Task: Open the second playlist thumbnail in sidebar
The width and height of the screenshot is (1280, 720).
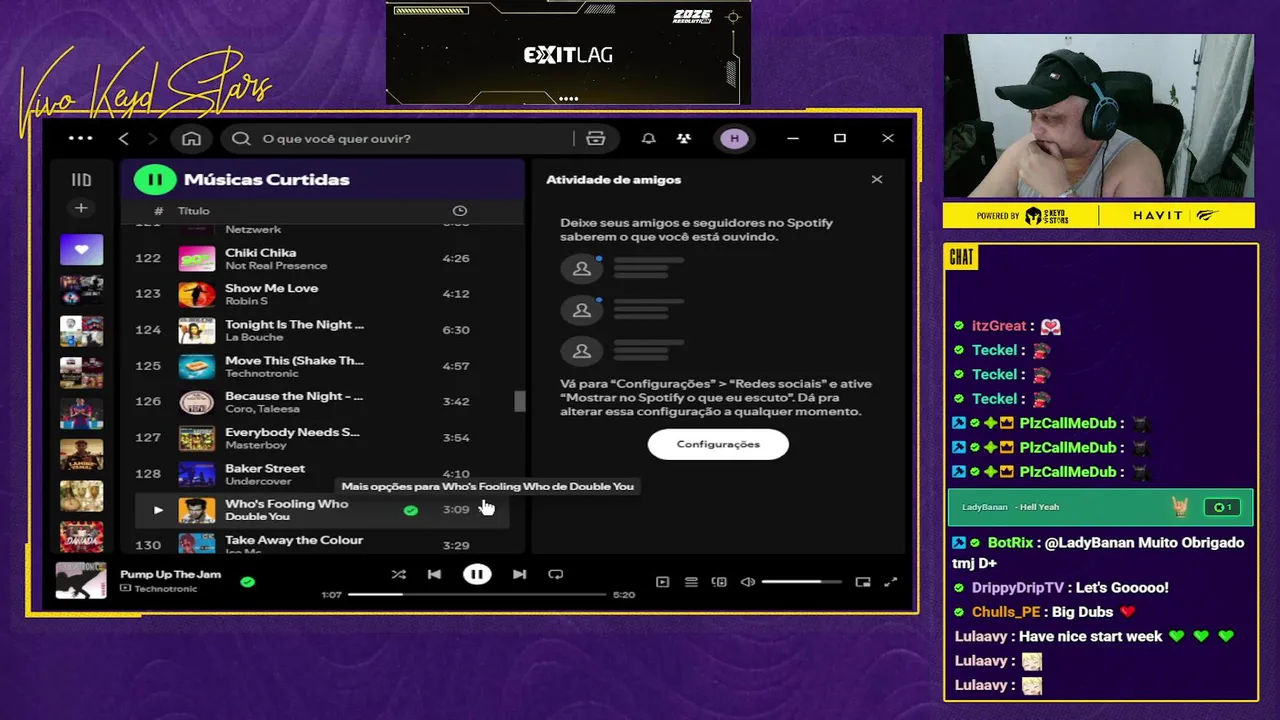Action: coord(81,290)
